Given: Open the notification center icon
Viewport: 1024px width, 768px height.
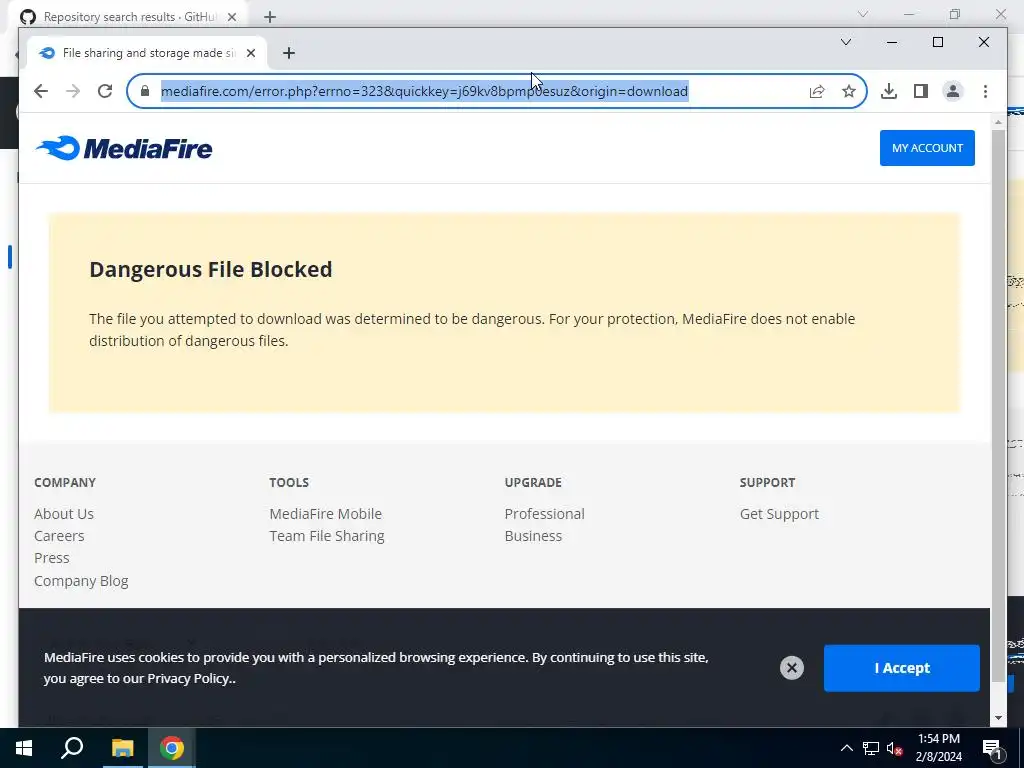Looking at the screenshot, I should click(x=992, y=748).
